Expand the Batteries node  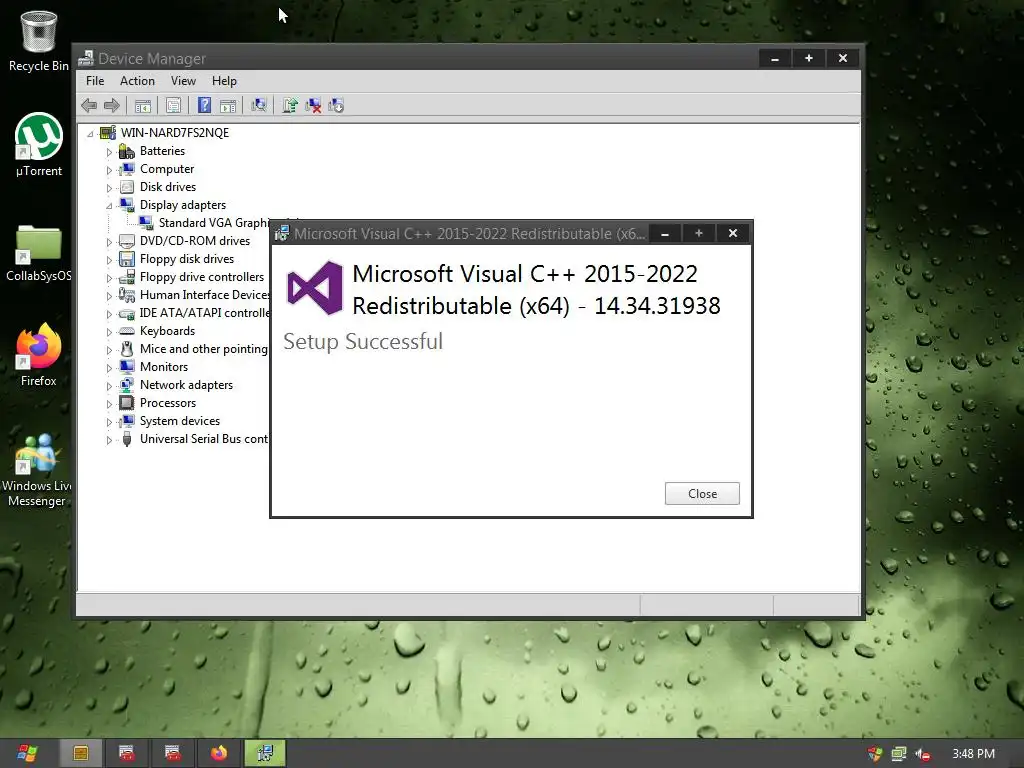point(109,152)
